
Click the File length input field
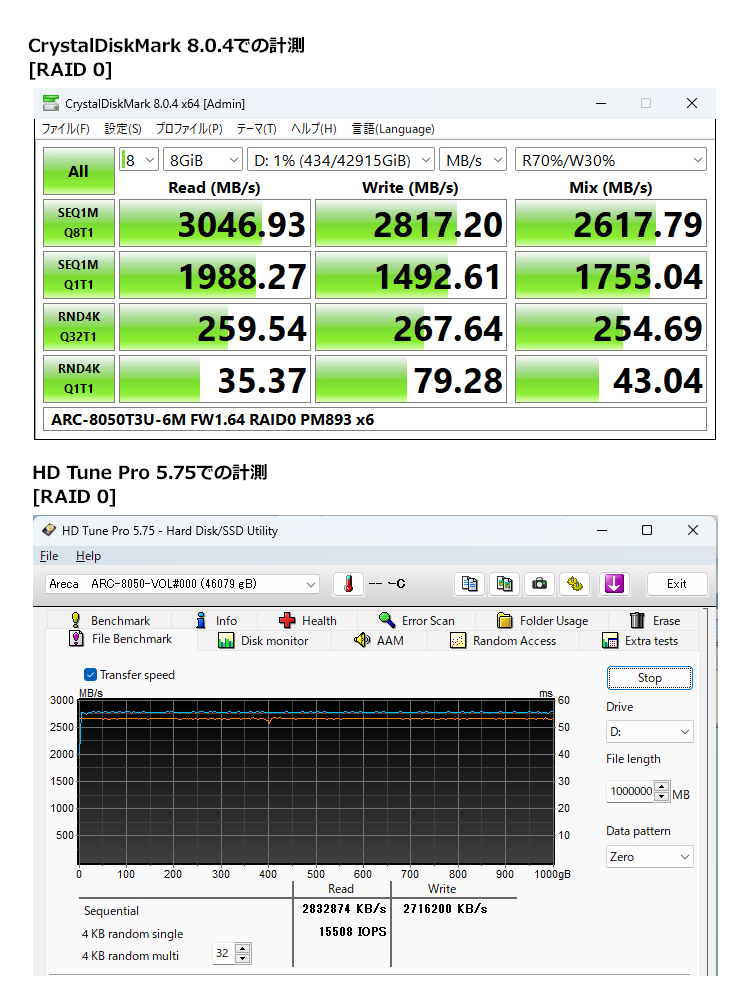[630, 791]
